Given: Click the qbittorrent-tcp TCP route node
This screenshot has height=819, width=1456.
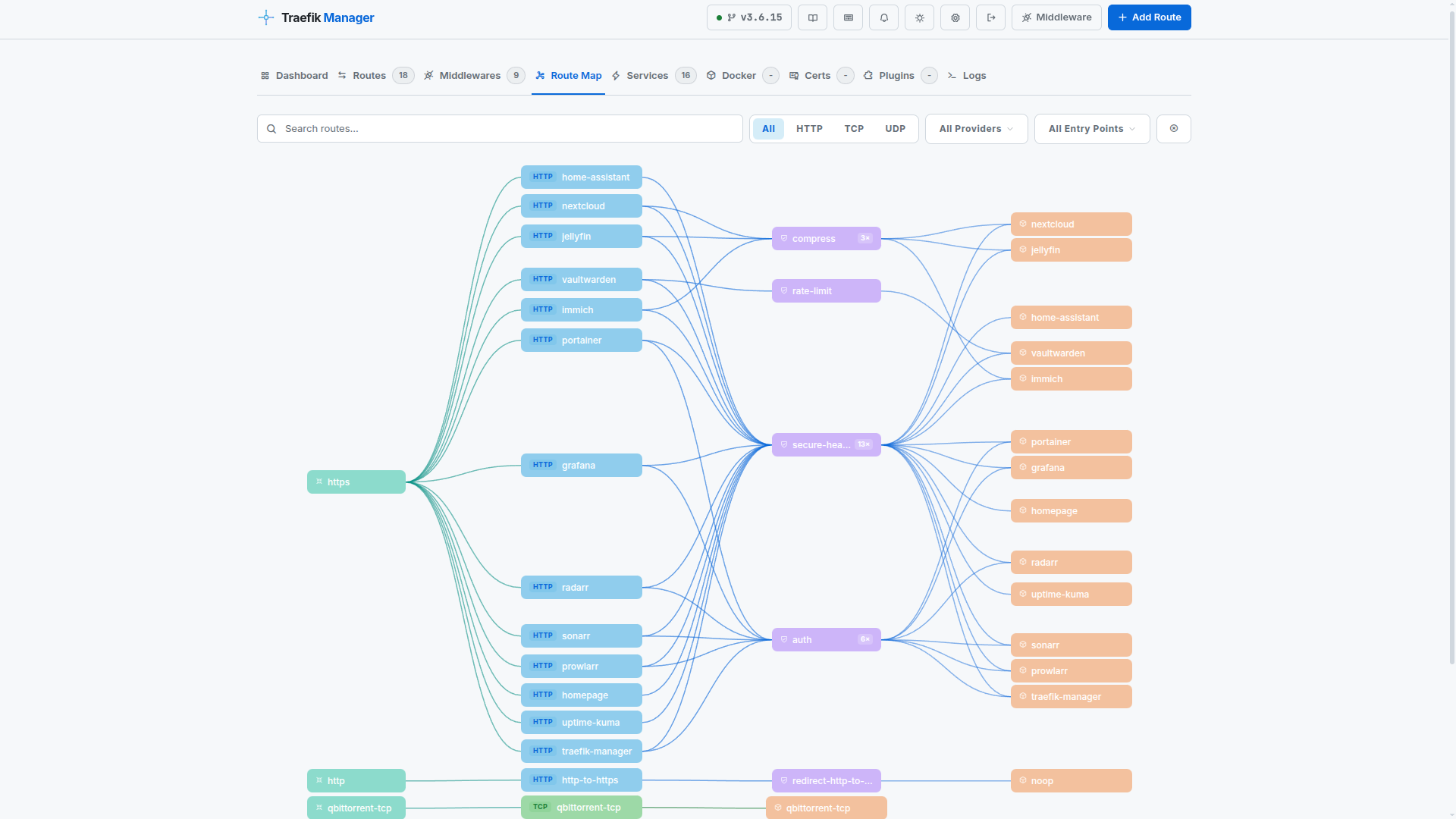Looking at the screenshot, I should click(x=582, y=808).
